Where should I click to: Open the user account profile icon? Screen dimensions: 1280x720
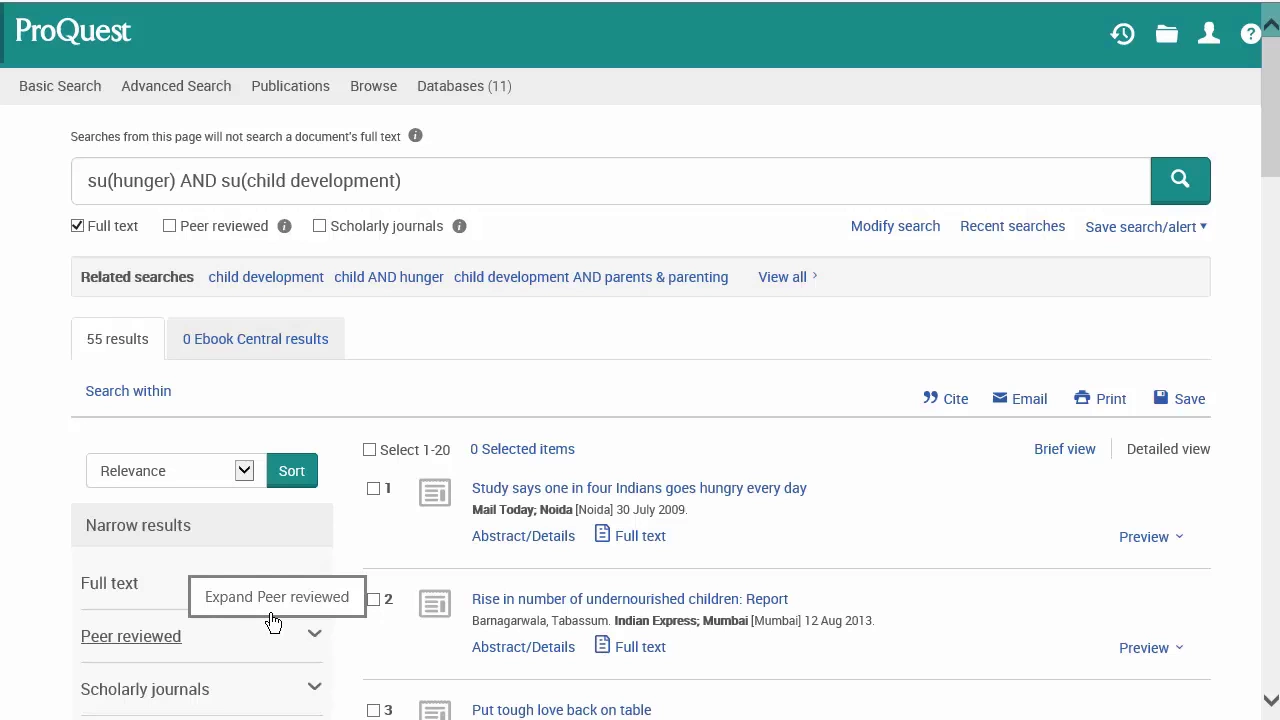(1209, 34)
